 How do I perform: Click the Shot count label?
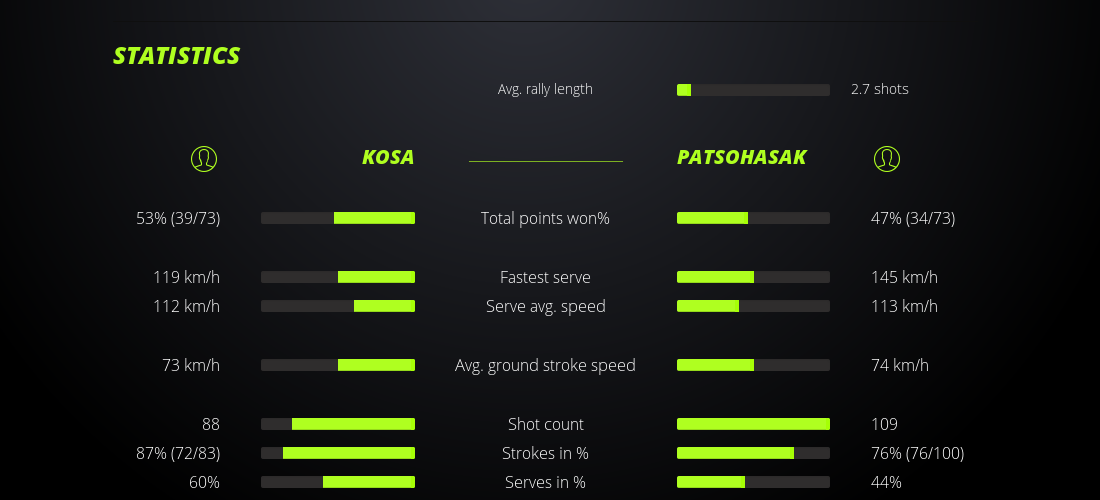545,424
